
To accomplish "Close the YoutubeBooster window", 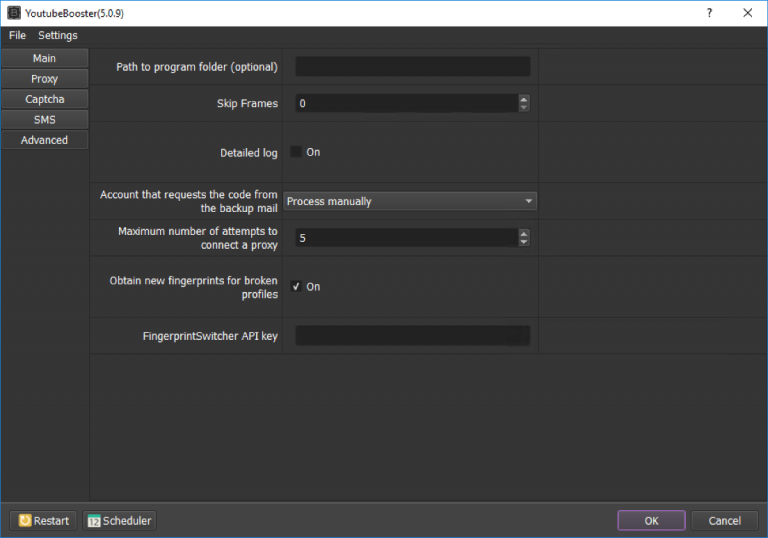I will click(747, 13).
